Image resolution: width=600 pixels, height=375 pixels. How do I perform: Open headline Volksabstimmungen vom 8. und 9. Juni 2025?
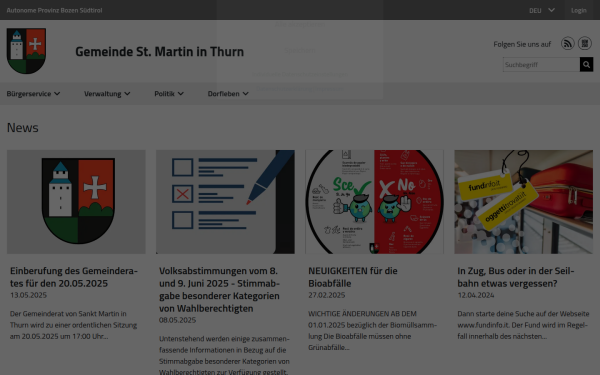point(220,289)
